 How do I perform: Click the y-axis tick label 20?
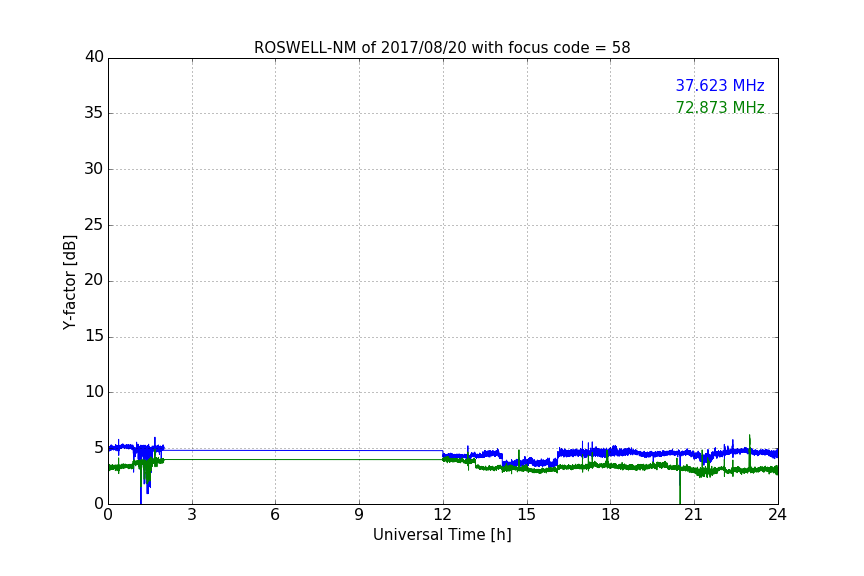[94, 280]
